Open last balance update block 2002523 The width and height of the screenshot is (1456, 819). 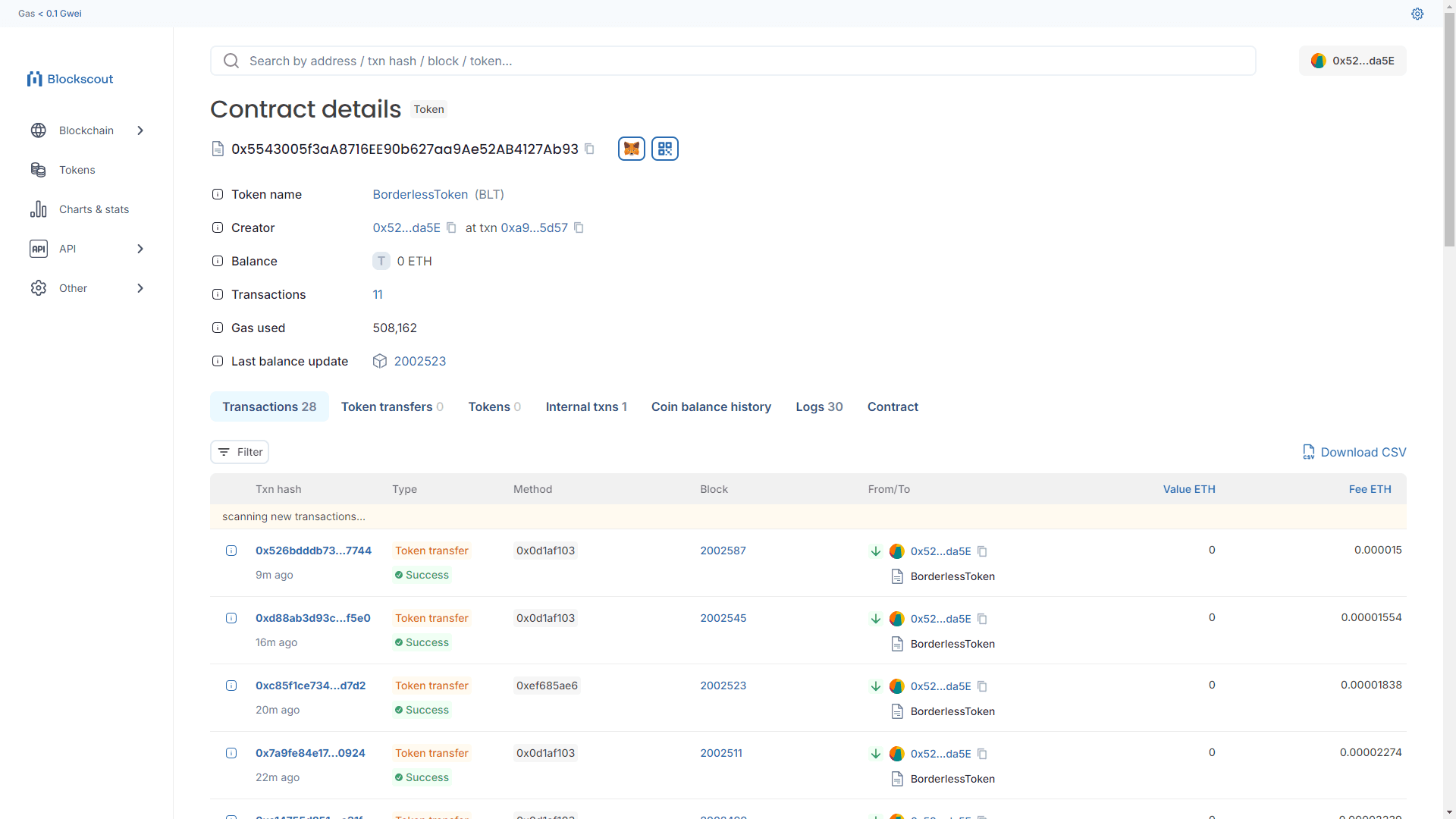coord(419,361)
